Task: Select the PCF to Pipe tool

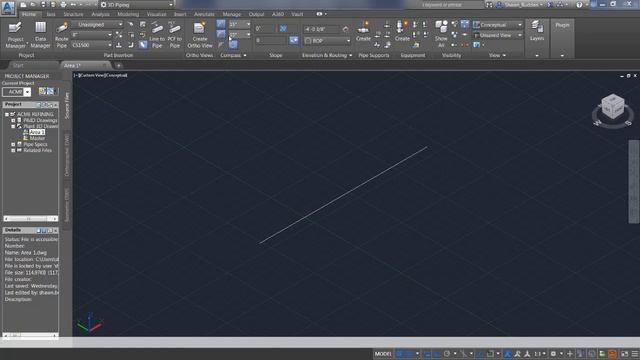Action: (x=175, y=35)
